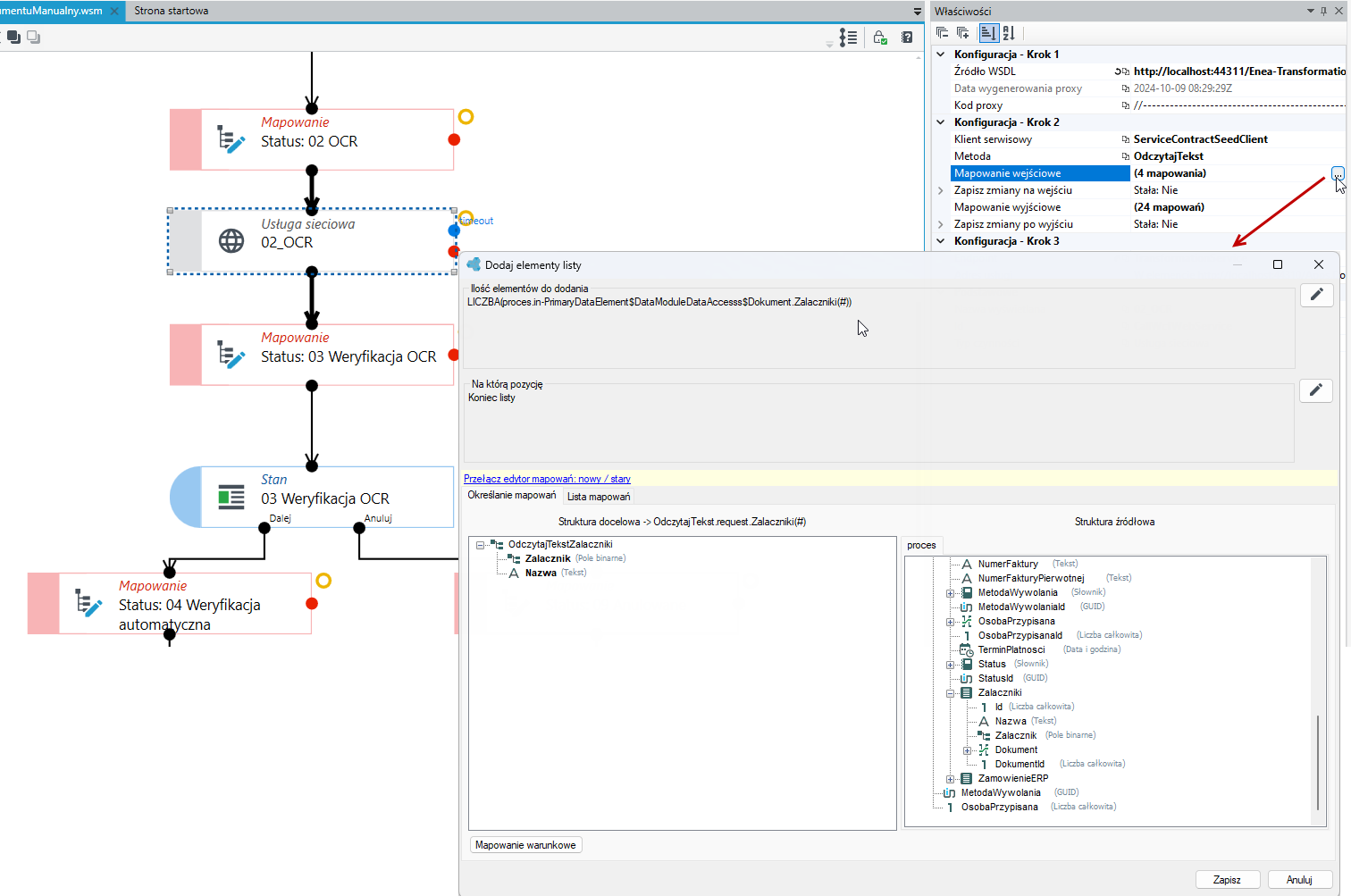Click the outline list icon in canvas toolbar
The image size is (1351, 896).
(848, 38)
